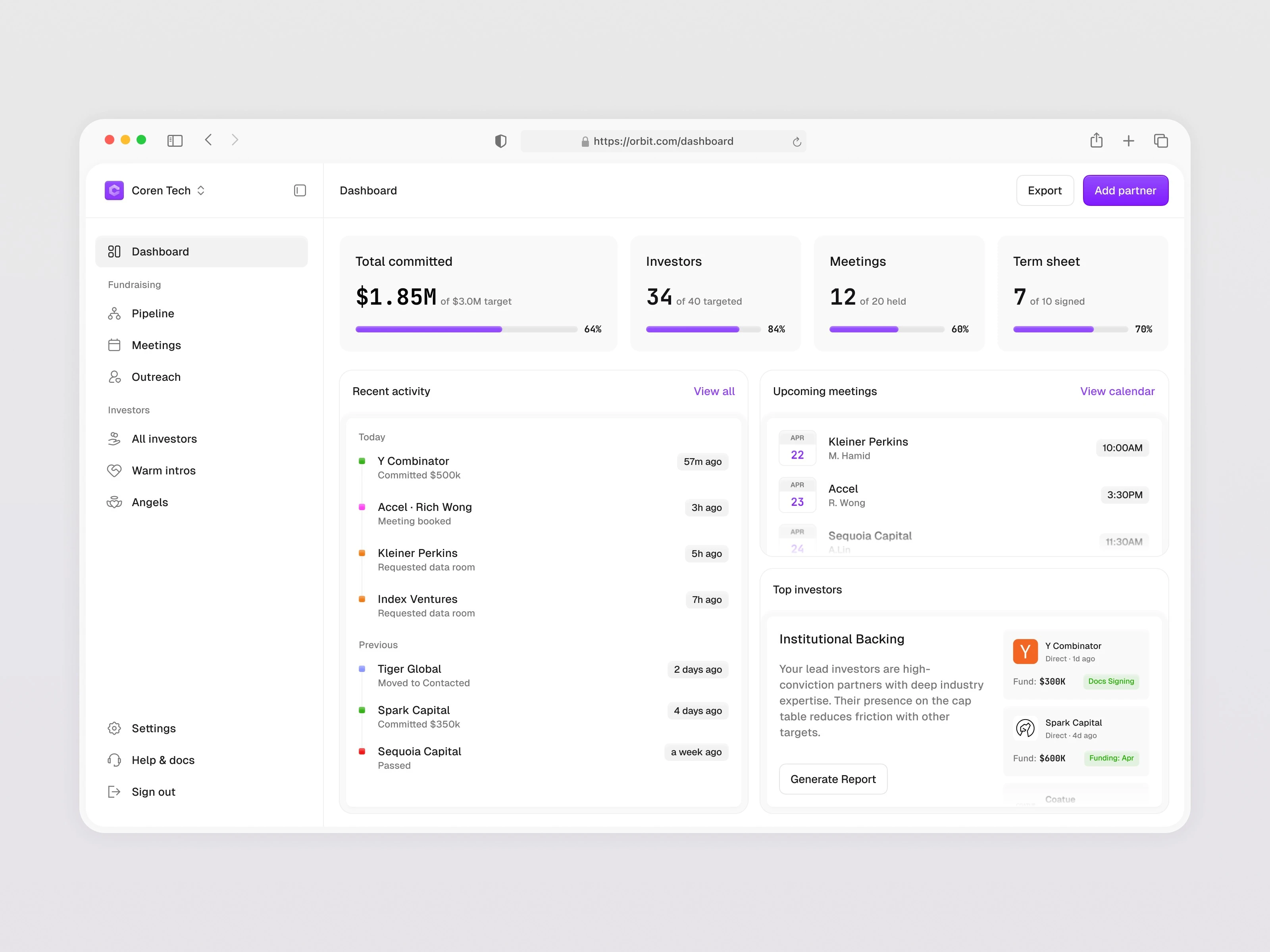Click the Y Combinator orange logo

(1025, 651)
